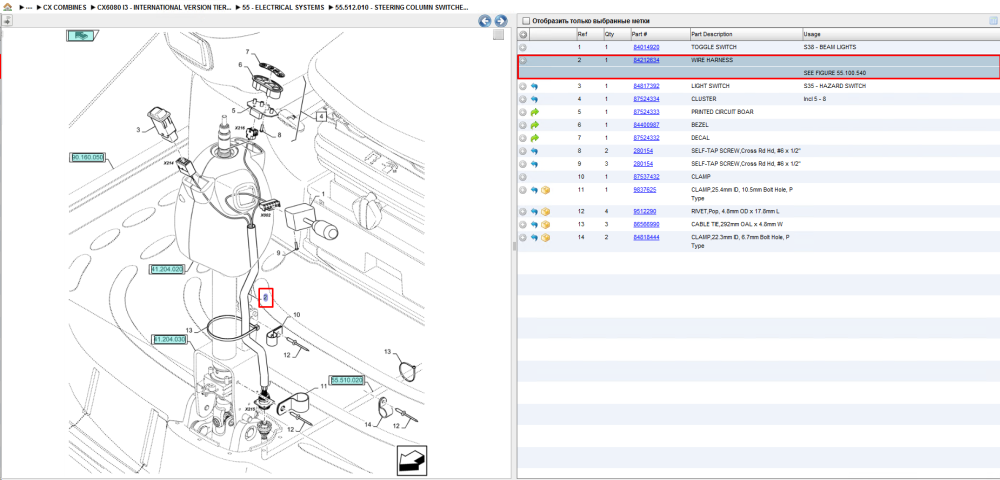Enable 'Отобразить только выбранные метки' checkbox
The height and width of the screenshot is (480, 1000).
coord(526,21)
